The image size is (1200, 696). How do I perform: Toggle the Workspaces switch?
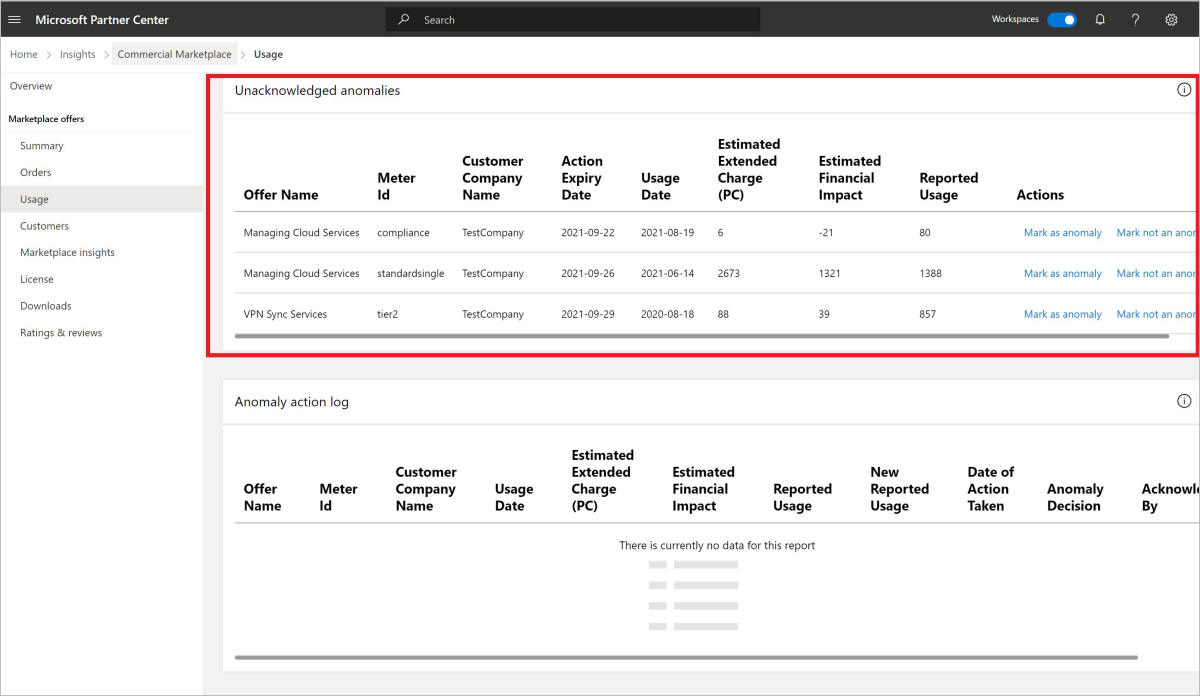1061,20
